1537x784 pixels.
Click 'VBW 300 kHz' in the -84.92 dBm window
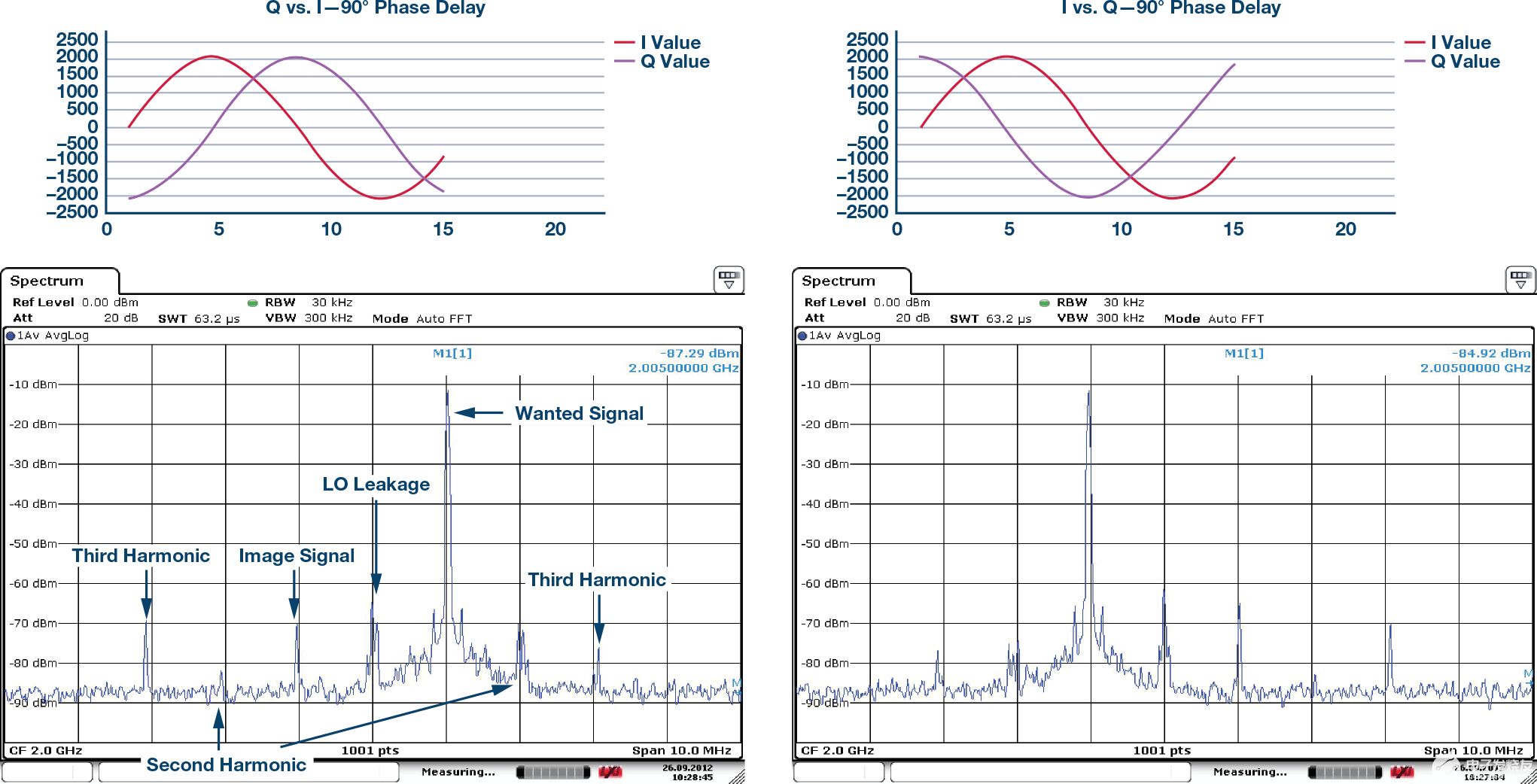(1100, 318)
